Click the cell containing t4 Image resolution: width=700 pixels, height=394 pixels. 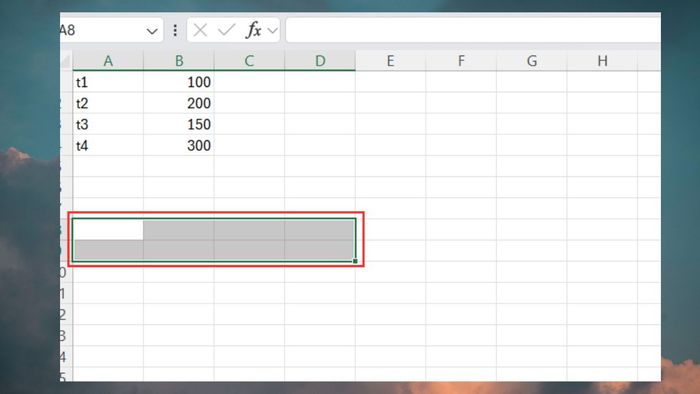108,145
